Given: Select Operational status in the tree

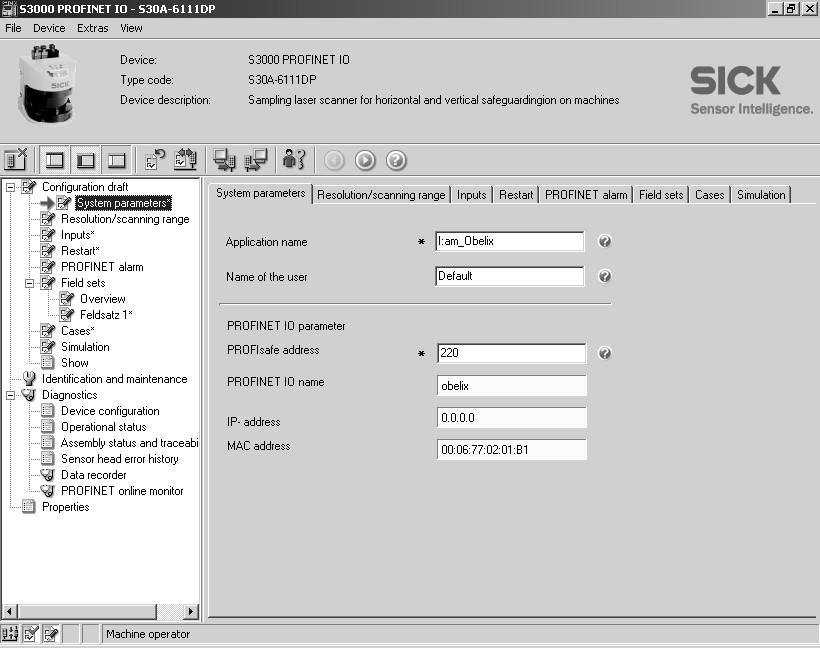Looking at the screenshot, I should coord(104,427).
